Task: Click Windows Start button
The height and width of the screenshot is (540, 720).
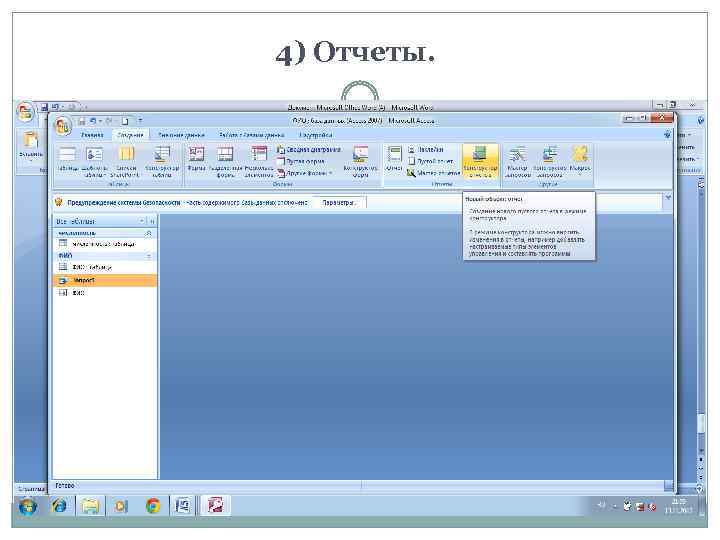Action: (x=28, y=506)
